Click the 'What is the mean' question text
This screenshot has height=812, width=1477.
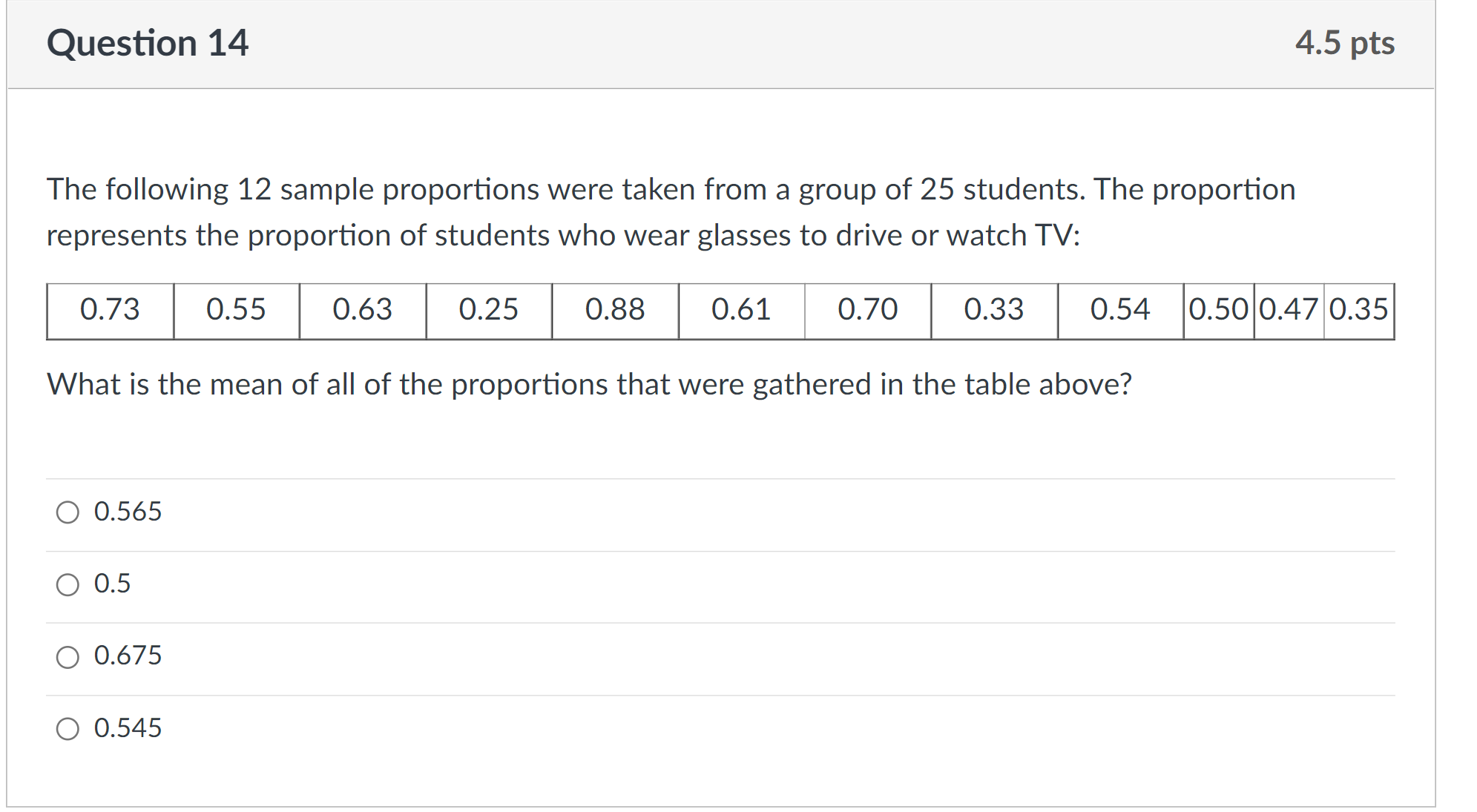(x=589, y=385)
